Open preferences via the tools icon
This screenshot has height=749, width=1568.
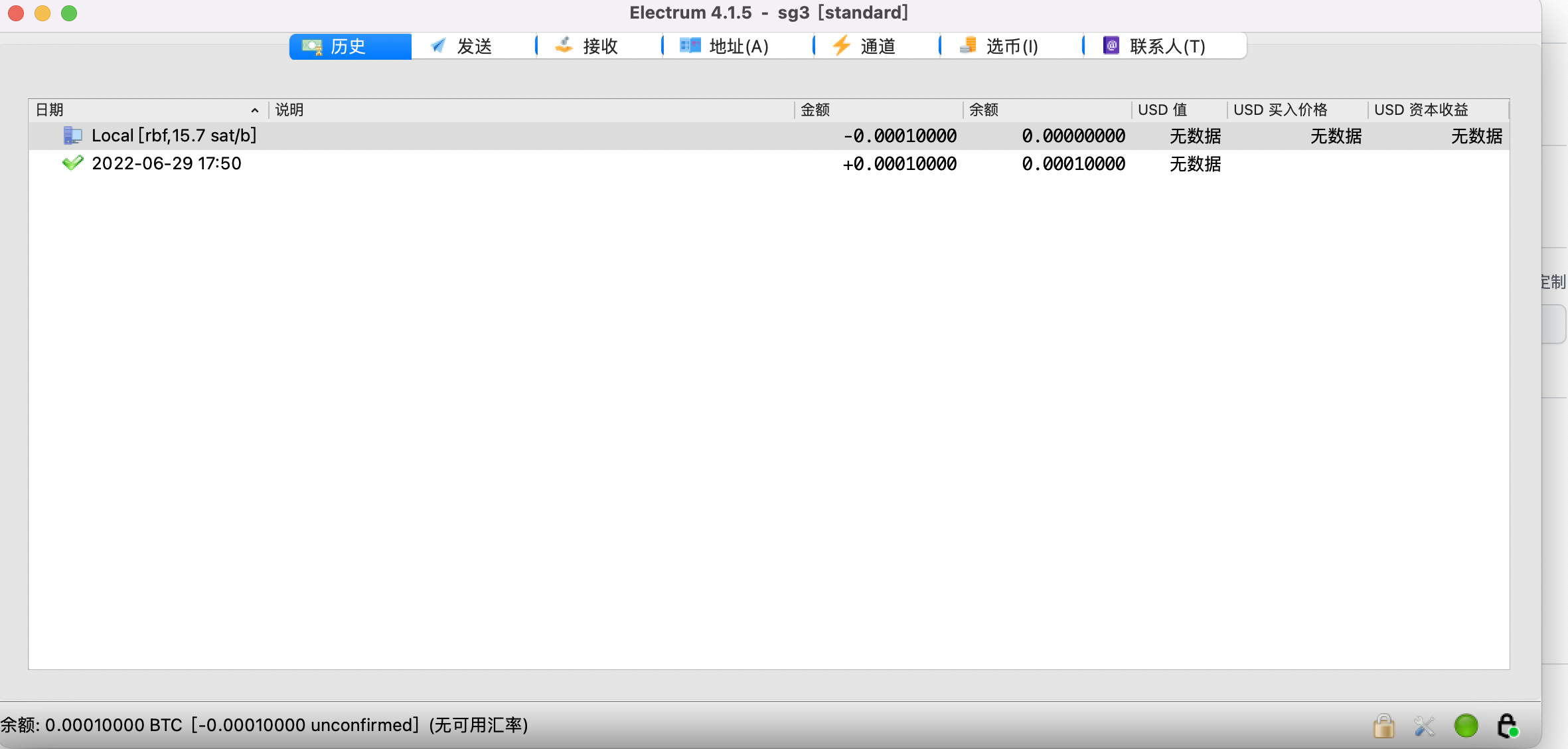point(1425,726)
